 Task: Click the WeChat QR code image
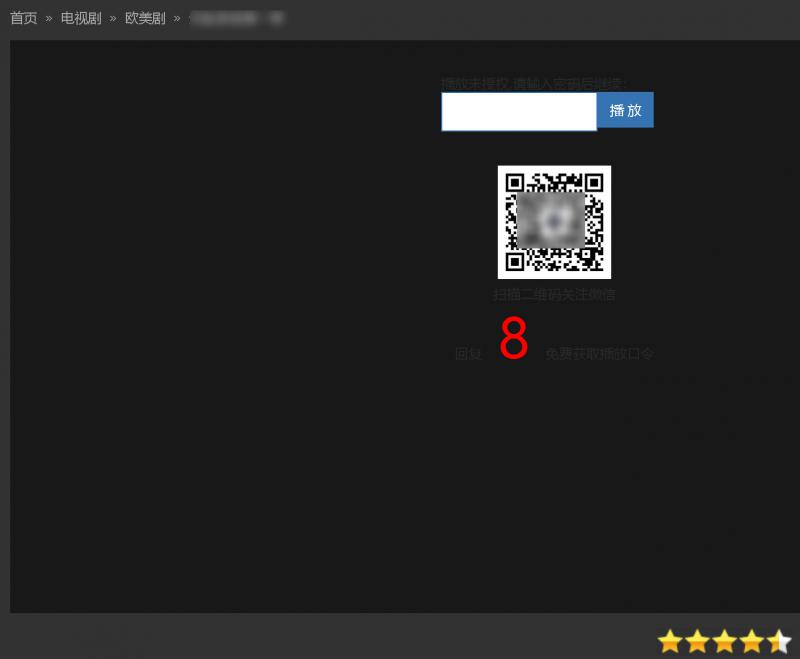coord(555,222)
